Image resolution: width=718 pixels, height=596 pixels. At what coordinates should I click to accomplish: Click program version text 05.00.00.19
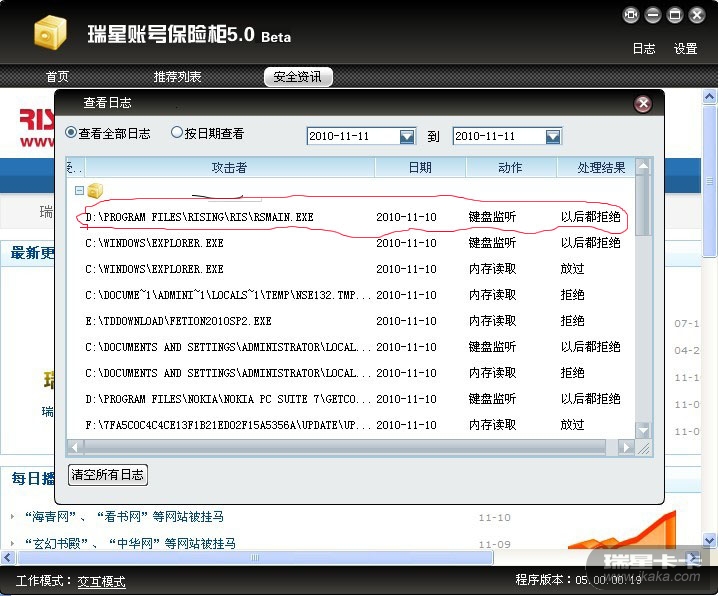(x=608, y=580)
